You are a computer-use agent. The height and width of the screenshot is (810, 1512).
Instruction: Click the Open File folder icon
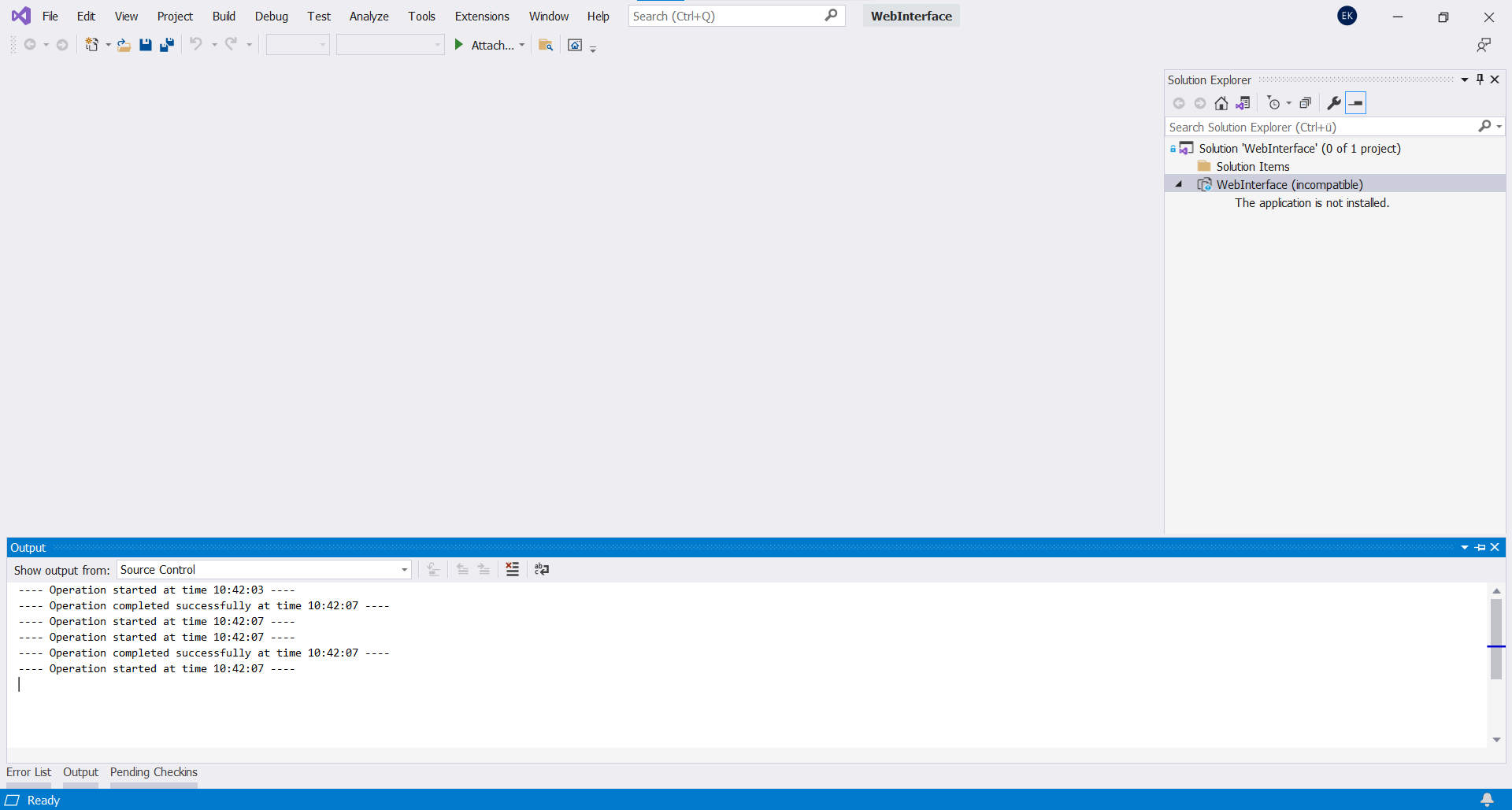point(124,45)
